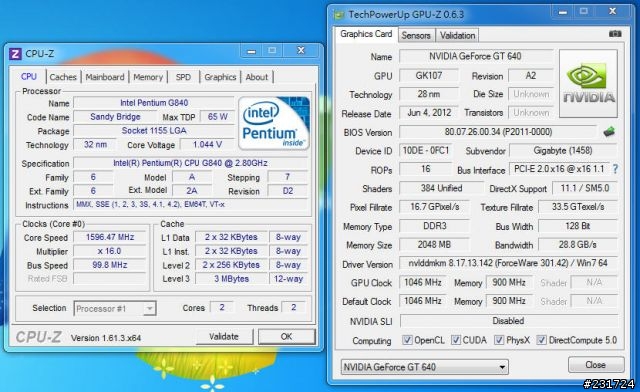Click the '33.5 GTexel/s' texture fillrate value
640x392 pixels.
[578, 207]
